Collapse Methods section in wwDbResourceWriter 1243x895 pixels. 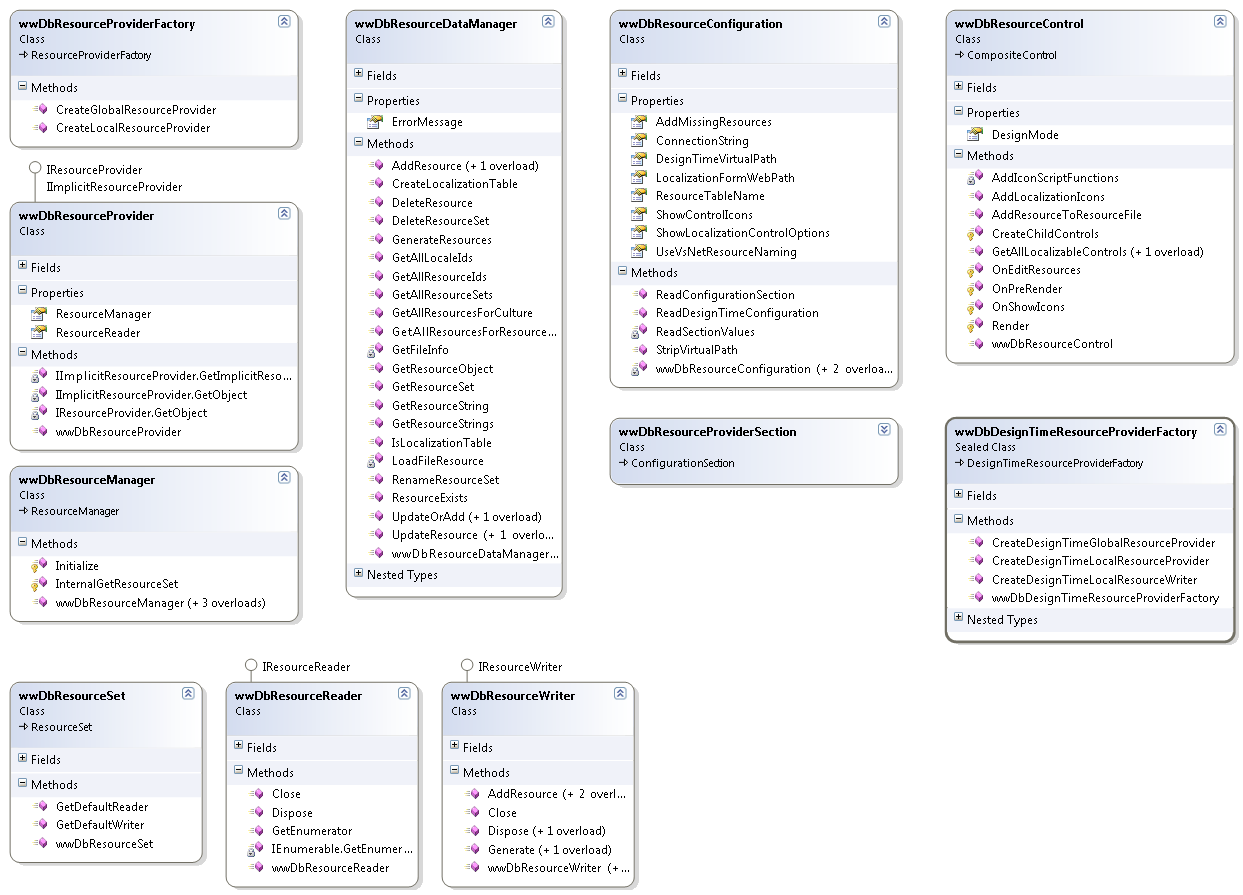[x=455, y=771]
